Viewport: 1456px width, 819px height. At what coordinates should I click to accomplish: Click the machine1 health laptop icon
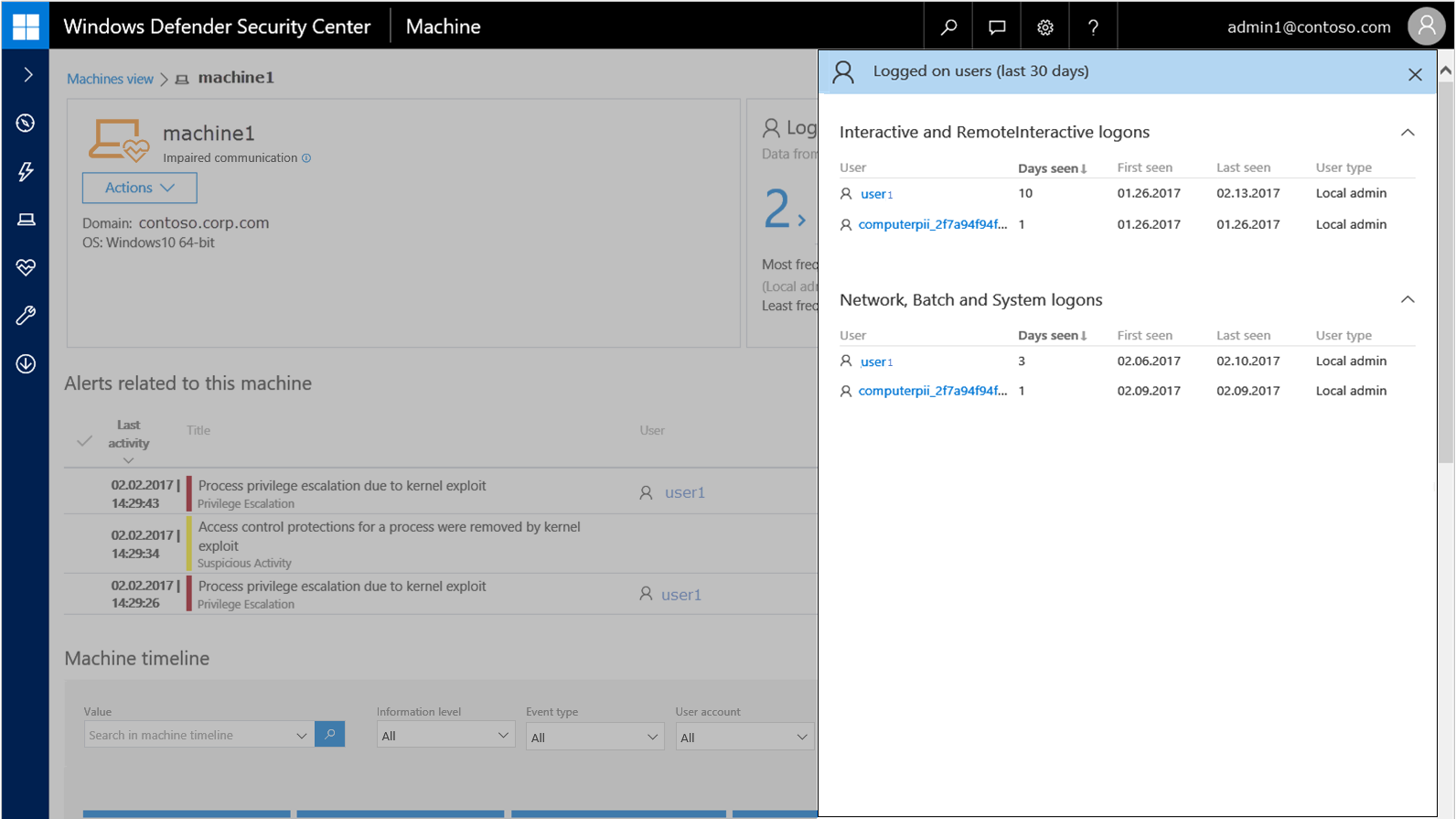(x=119, y=141)
